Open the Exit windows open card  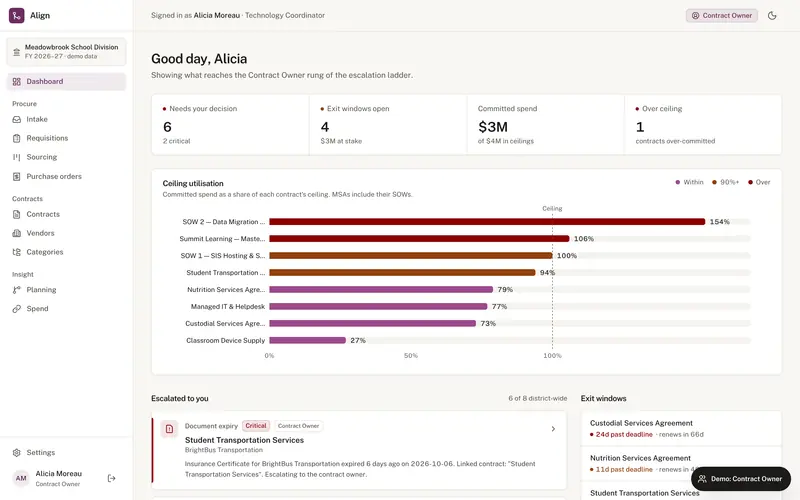[388, 125]
